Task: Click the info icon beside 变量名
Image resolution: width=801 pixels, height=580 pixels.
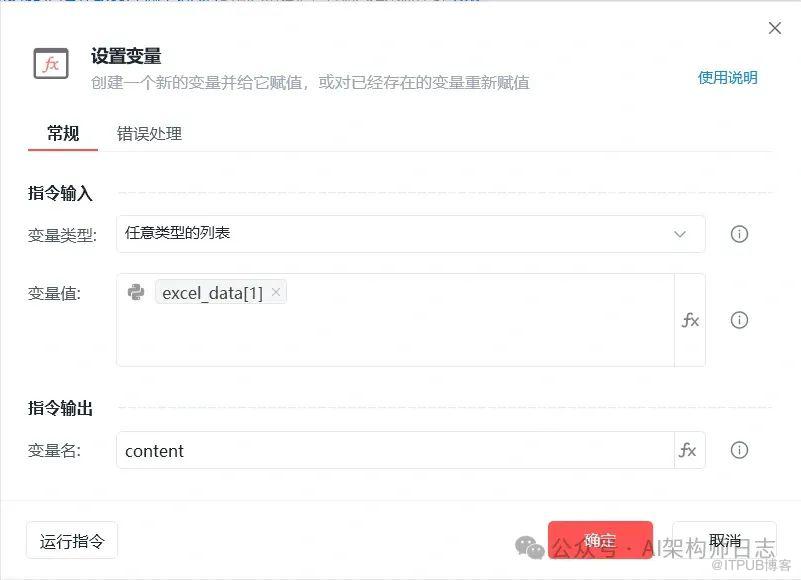Action: click(739, 450)
